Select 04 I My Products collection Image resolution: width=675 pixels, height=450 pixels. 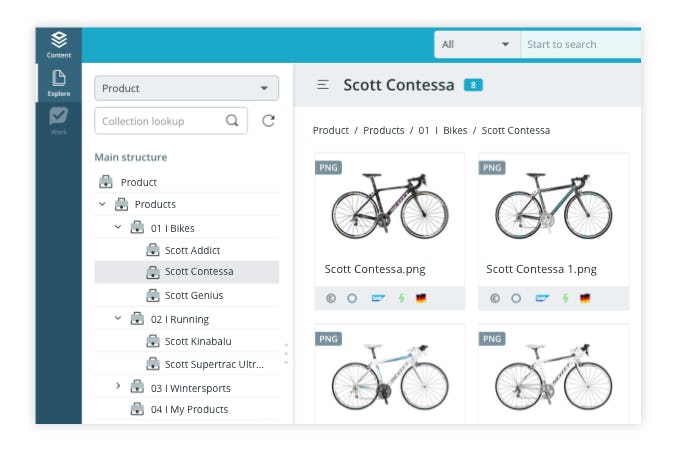pos(189,409)
